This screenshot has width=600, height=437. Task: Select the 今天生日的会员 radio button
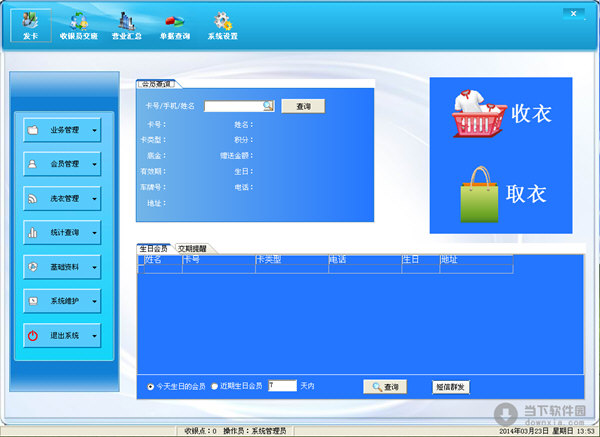(150, 387)
